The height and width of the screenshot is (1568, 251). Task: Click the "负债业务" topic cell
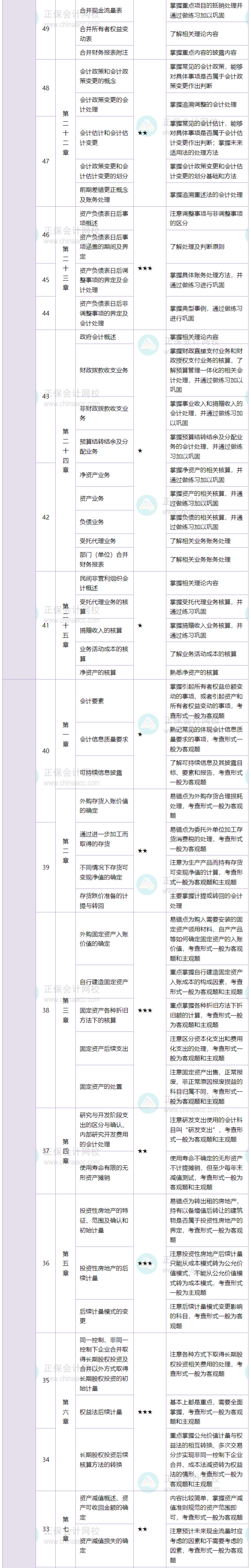105,522
